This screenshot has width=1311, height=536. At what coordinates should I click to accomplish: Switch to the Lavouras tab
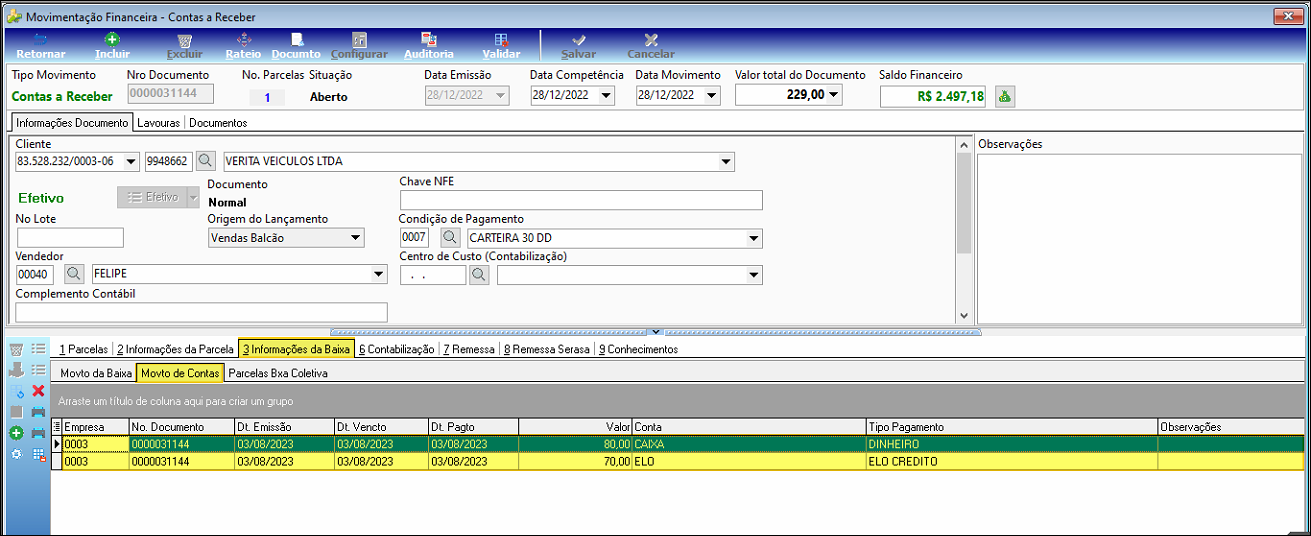(x=159, y=123)
